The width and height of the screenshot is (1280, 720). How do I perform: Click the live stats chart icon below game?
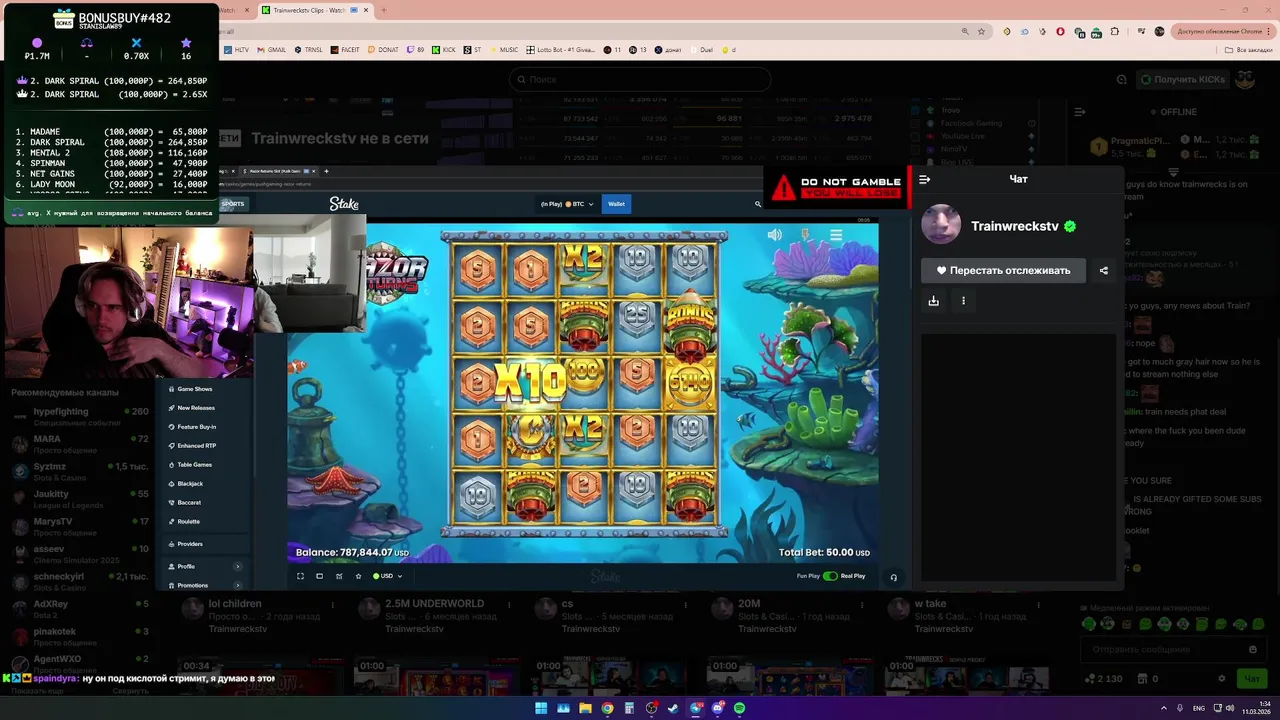pyautogui.click(x=339, y=576)
